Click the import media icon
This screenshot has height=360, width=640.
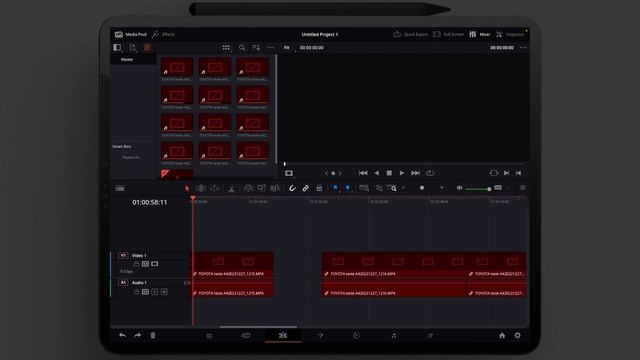(133, 48)
